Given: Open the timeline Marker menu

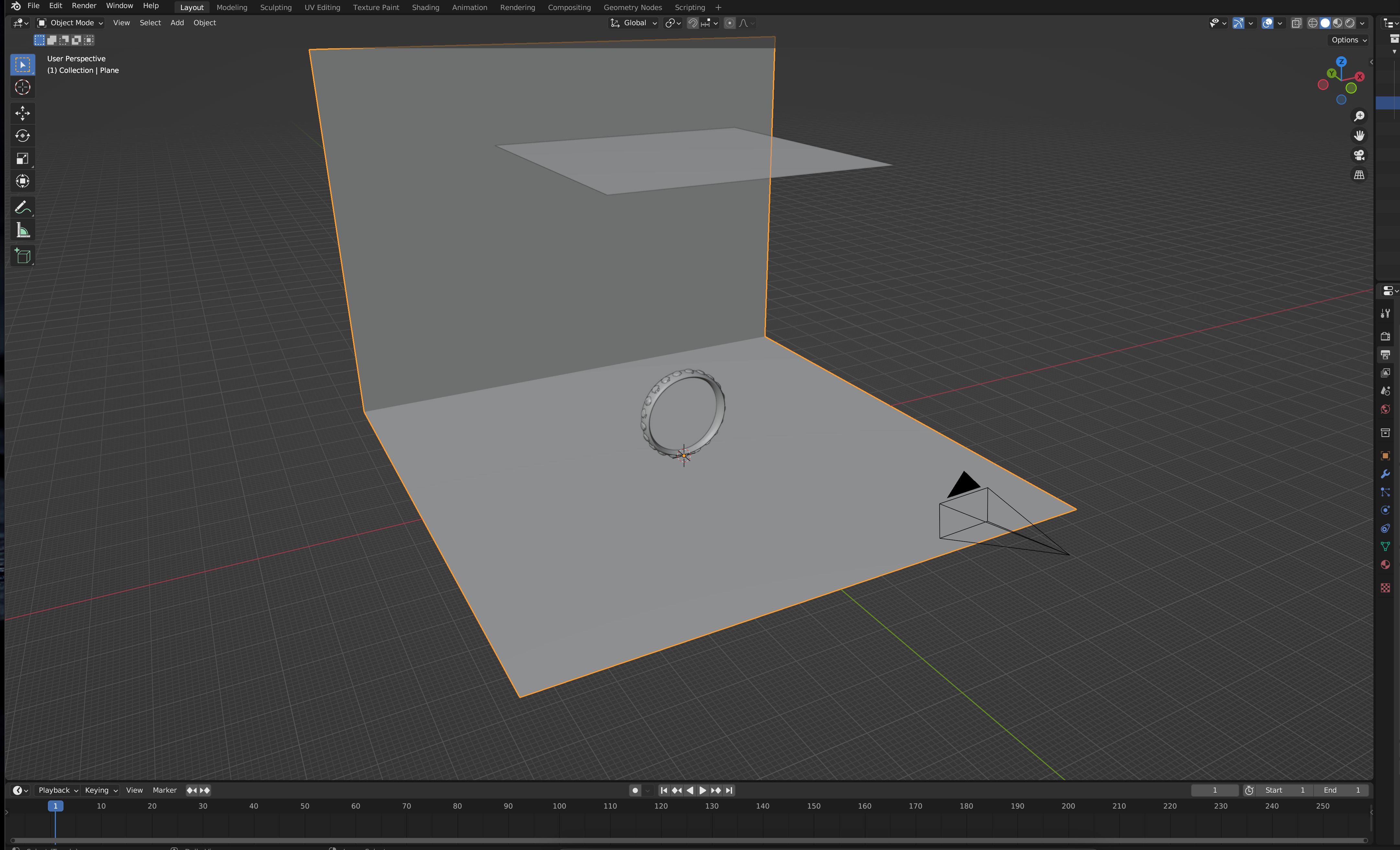Looking at the screenshot, I should (165, 790).
